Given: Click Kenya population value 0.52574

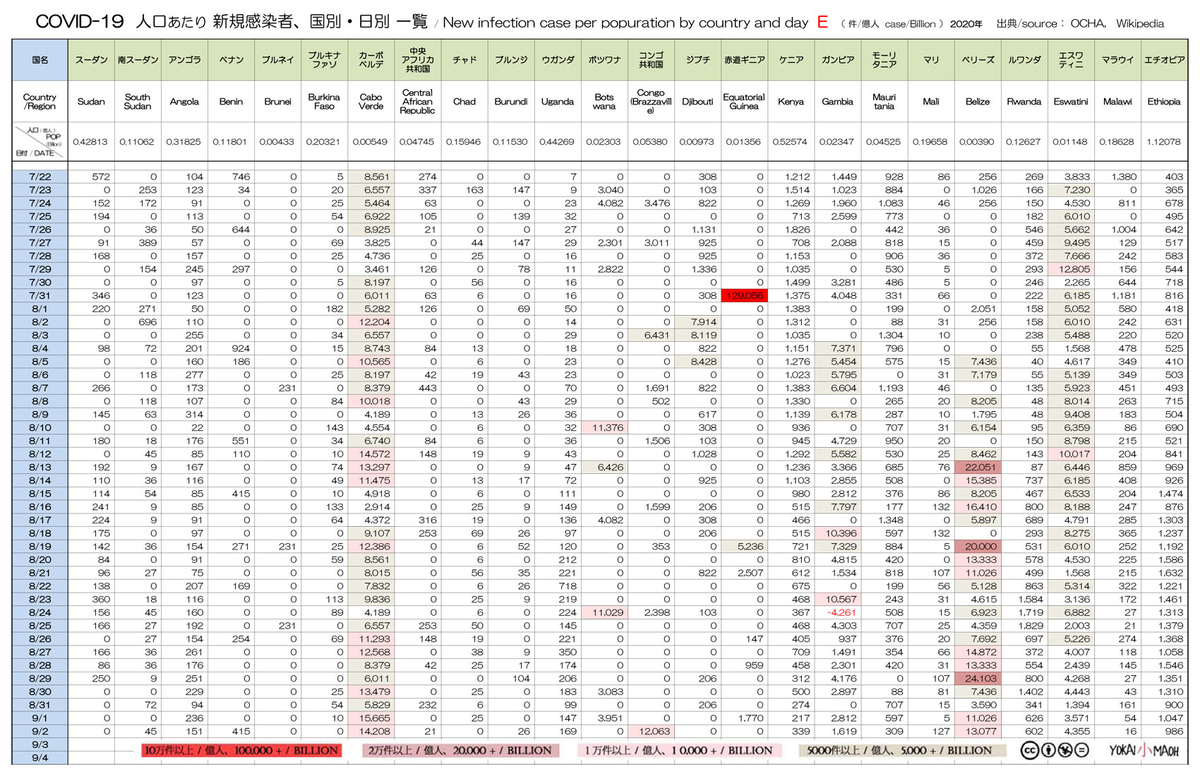Looking at the screenshot, I should (x=791, y=142).
